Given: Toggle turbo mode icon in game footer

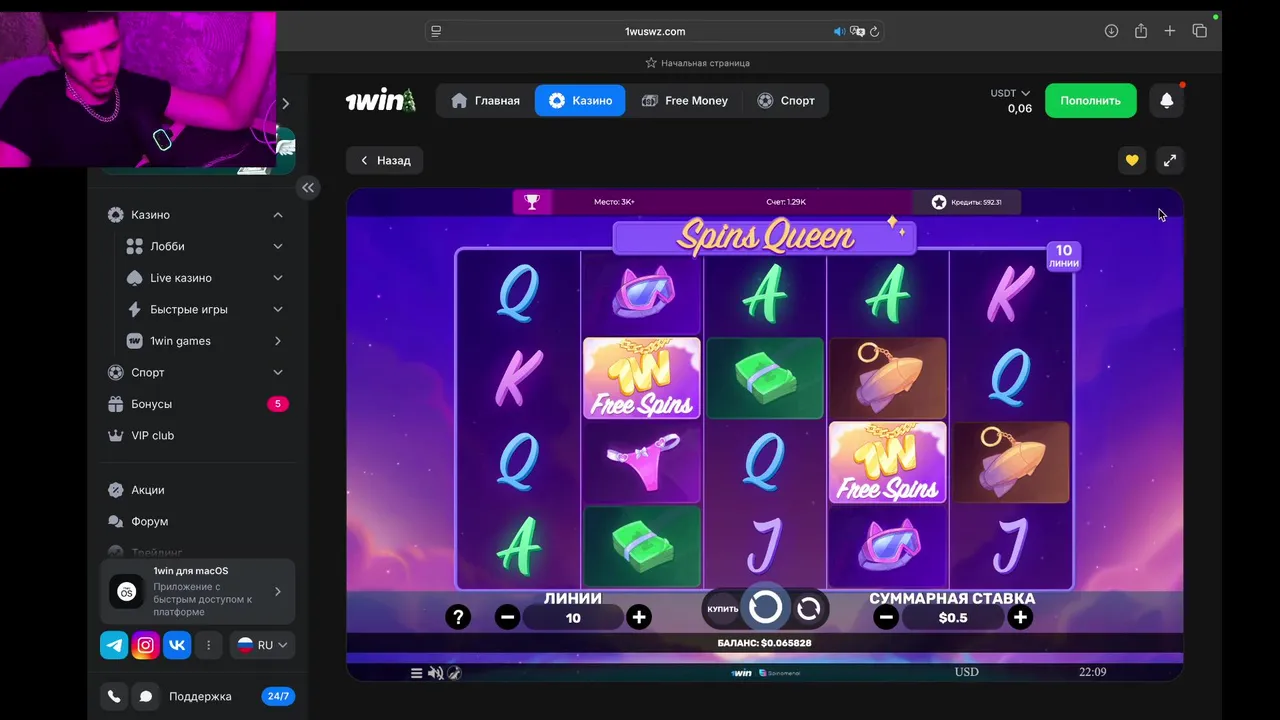Looking at the screenshot, I should pyautogui.click(x=454, y=673).
